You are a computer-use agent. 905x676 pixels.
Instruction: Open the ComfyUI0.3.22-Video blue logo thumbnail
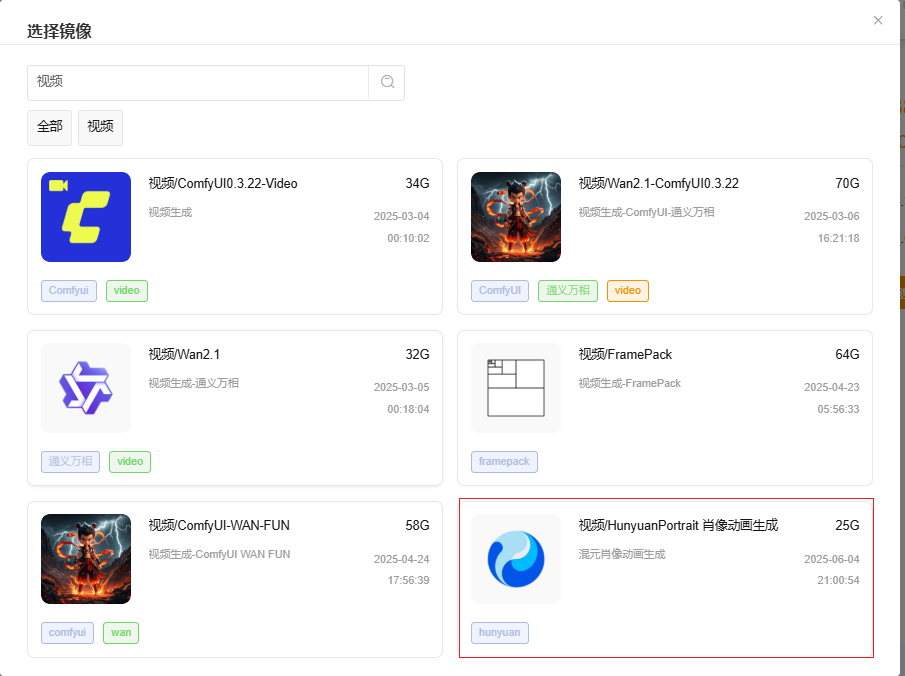click(x=86, y=217)
